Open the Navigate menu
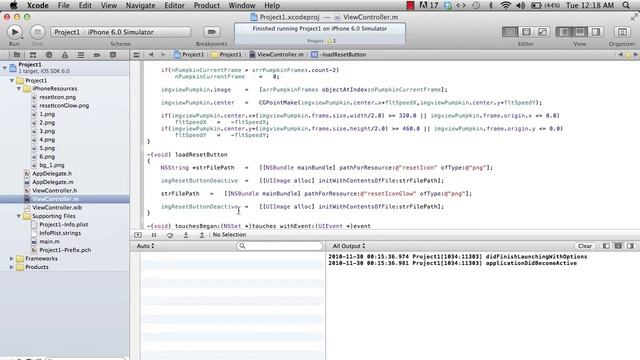This screenshot has height=360, width=640. point(140,5)
